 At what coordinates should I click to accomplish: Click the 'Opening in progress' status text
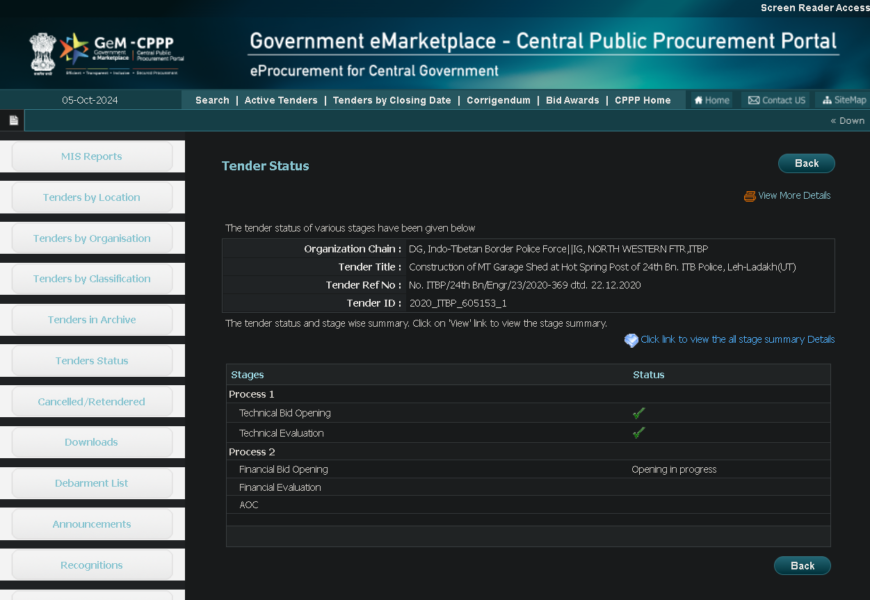click(x=674, y=470)
